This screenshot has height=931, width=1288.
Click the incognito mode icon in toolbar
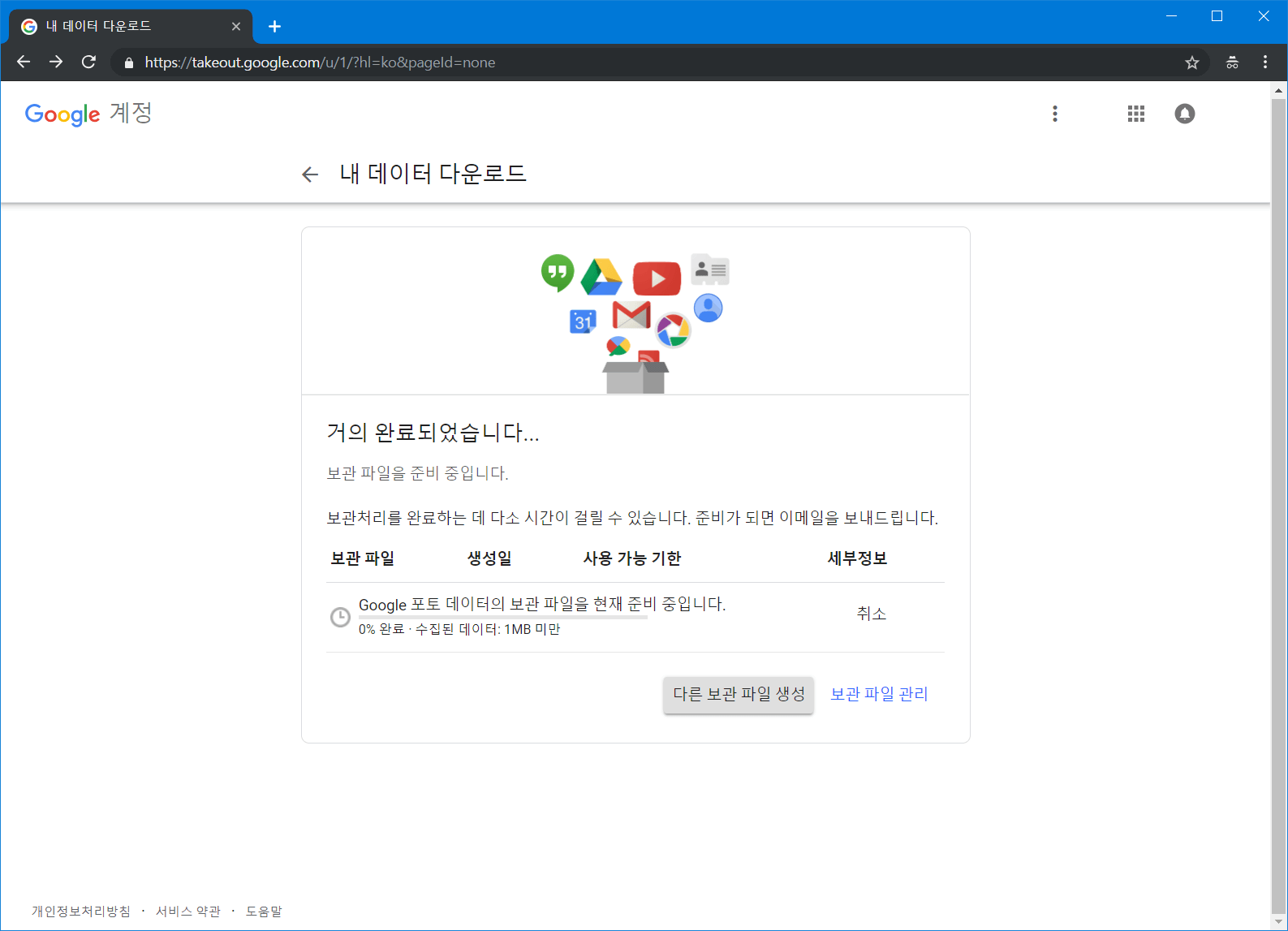(x=1232, y=62)
